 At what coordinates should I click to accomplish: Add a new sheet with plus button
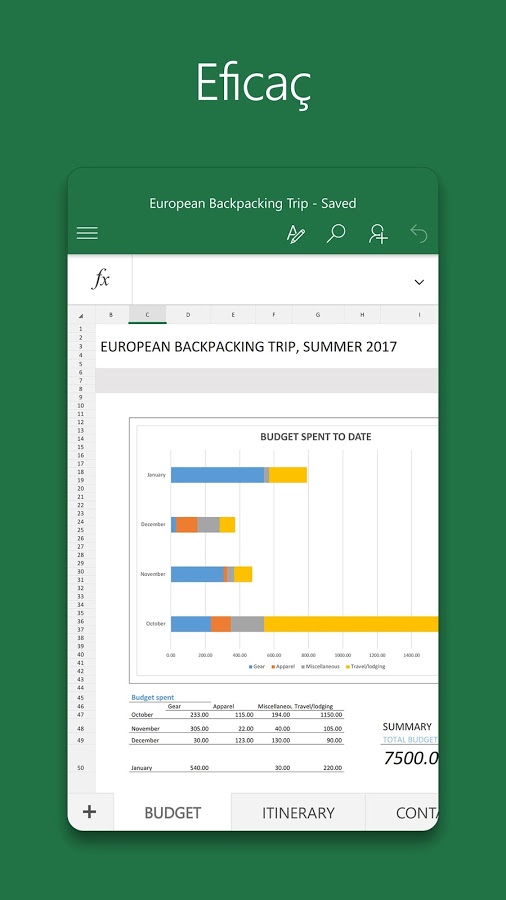(x=89, y=811)
